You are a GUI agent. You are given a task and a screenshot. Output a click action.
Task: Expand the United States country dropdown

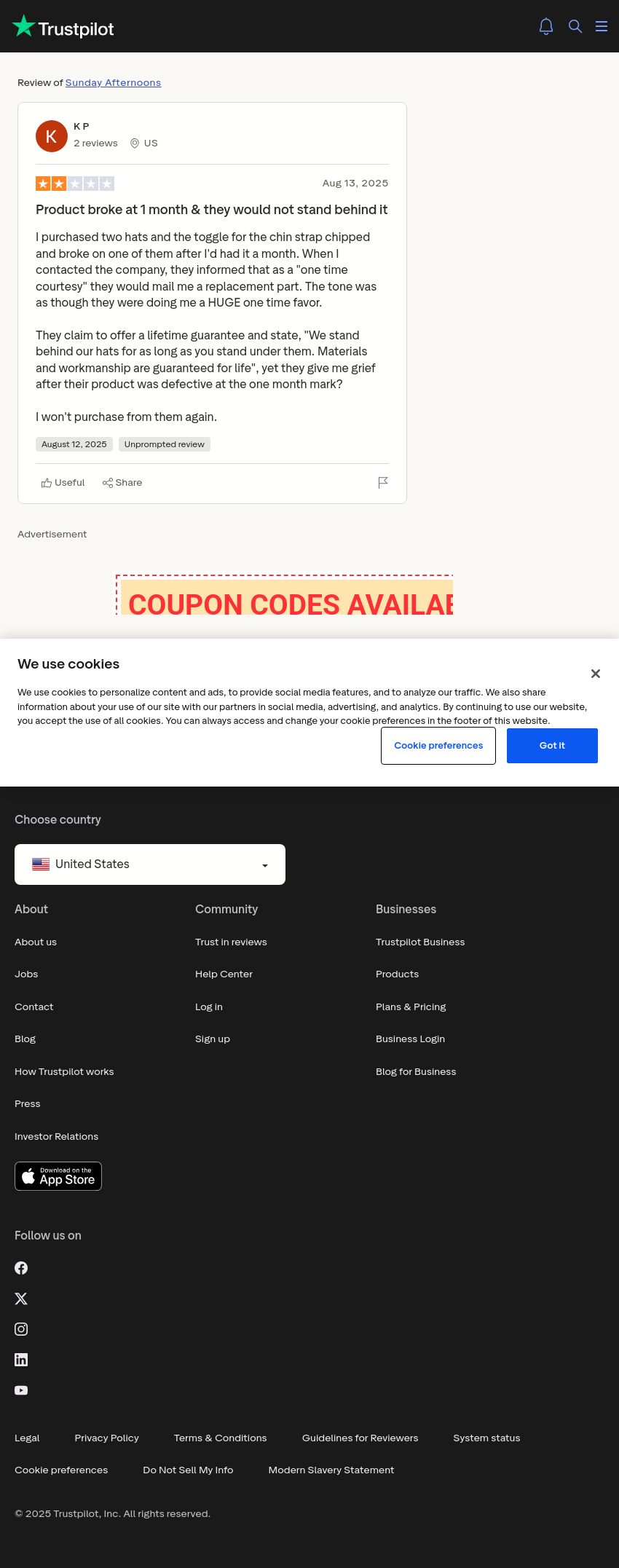pyautogui.click(x=150, y=864)
